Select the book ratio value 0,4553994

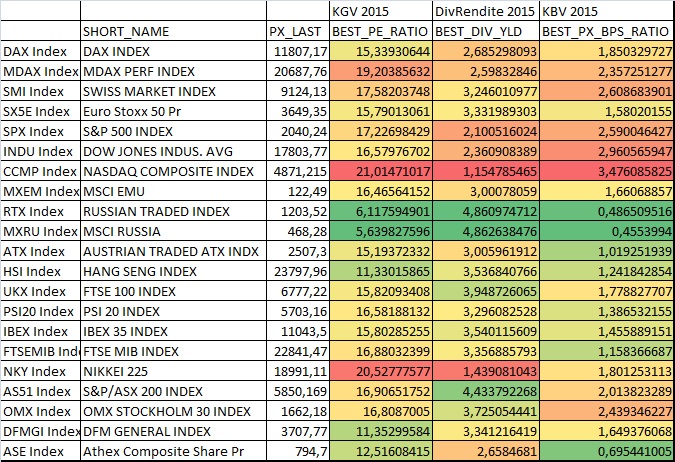[x=607, y=231]
